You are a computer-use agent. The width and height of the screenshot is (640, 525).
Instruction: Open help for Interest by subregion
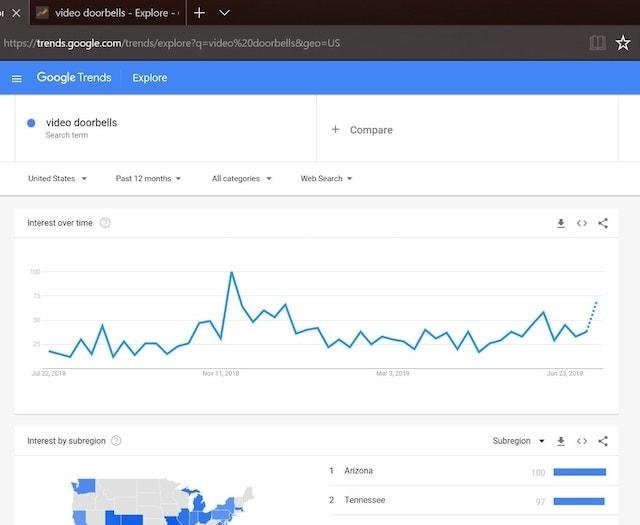[x=116, y=441]
